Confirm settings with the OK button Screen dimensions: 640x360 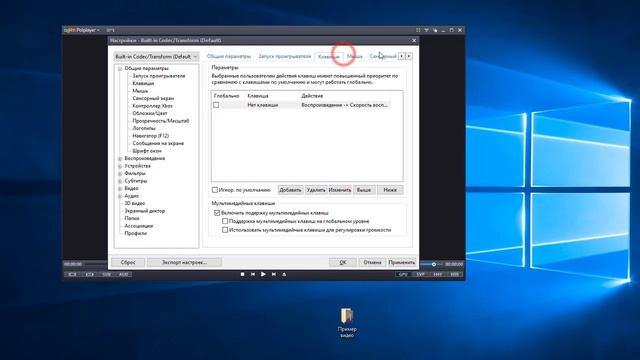pos(343,262)
